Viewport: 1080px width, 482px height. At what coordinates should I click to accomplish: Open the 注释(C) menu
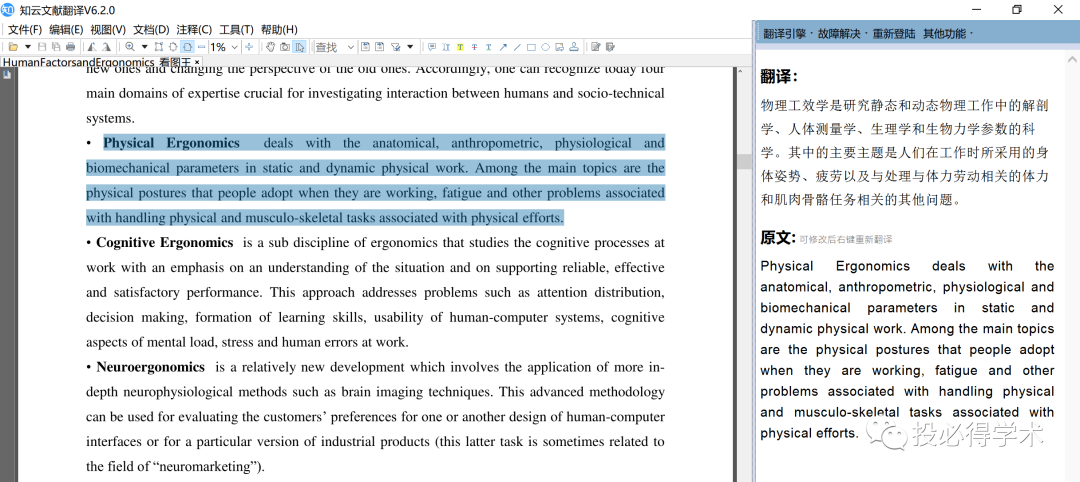click(x=194, y=30)
